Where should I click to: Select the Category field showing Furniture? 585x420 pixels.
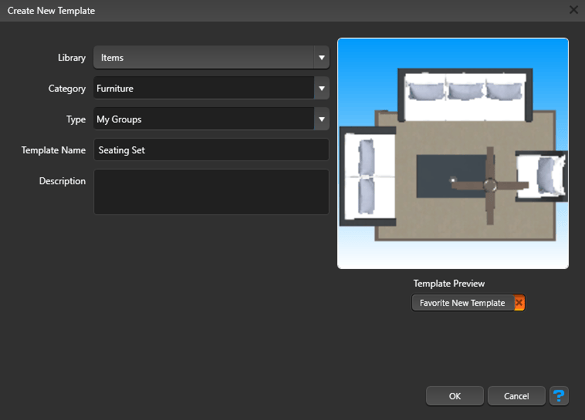(x=211, y=88)
